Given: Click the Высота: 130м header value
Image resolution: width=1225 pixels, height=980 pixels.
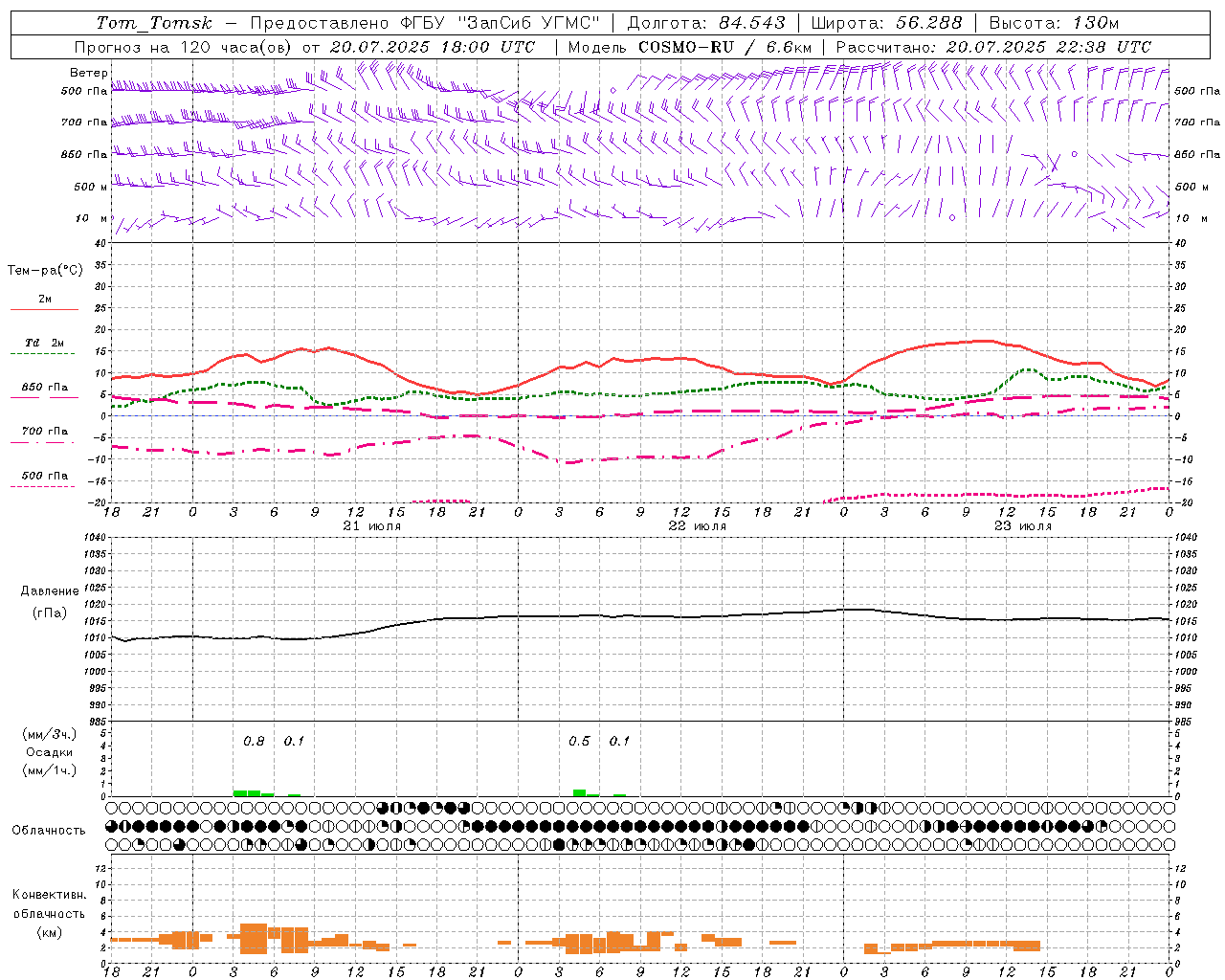Looking at the screenshot, I should 1054,23.
